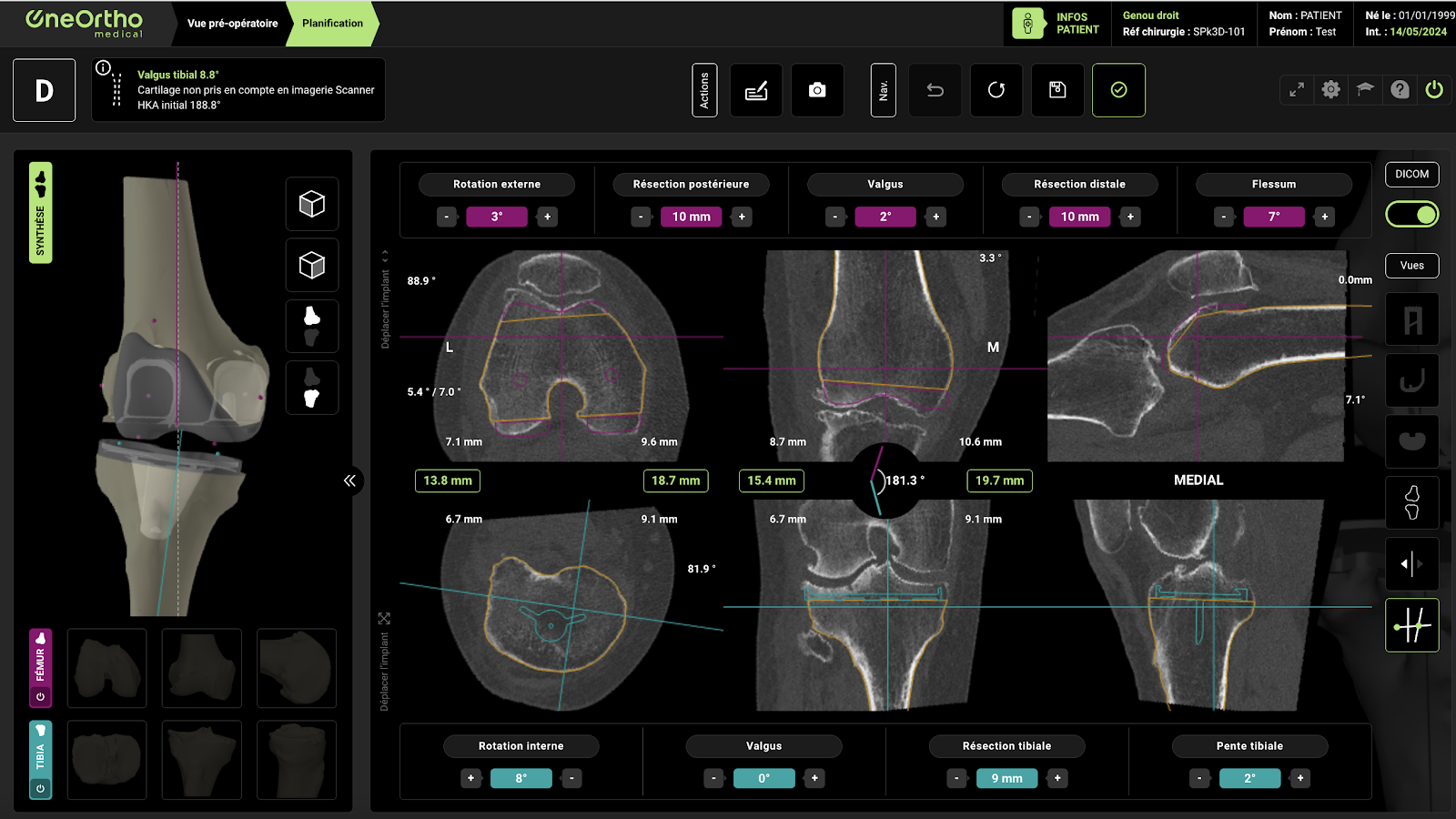Expand the SYNTHÈSE side panel

point(39,212)
